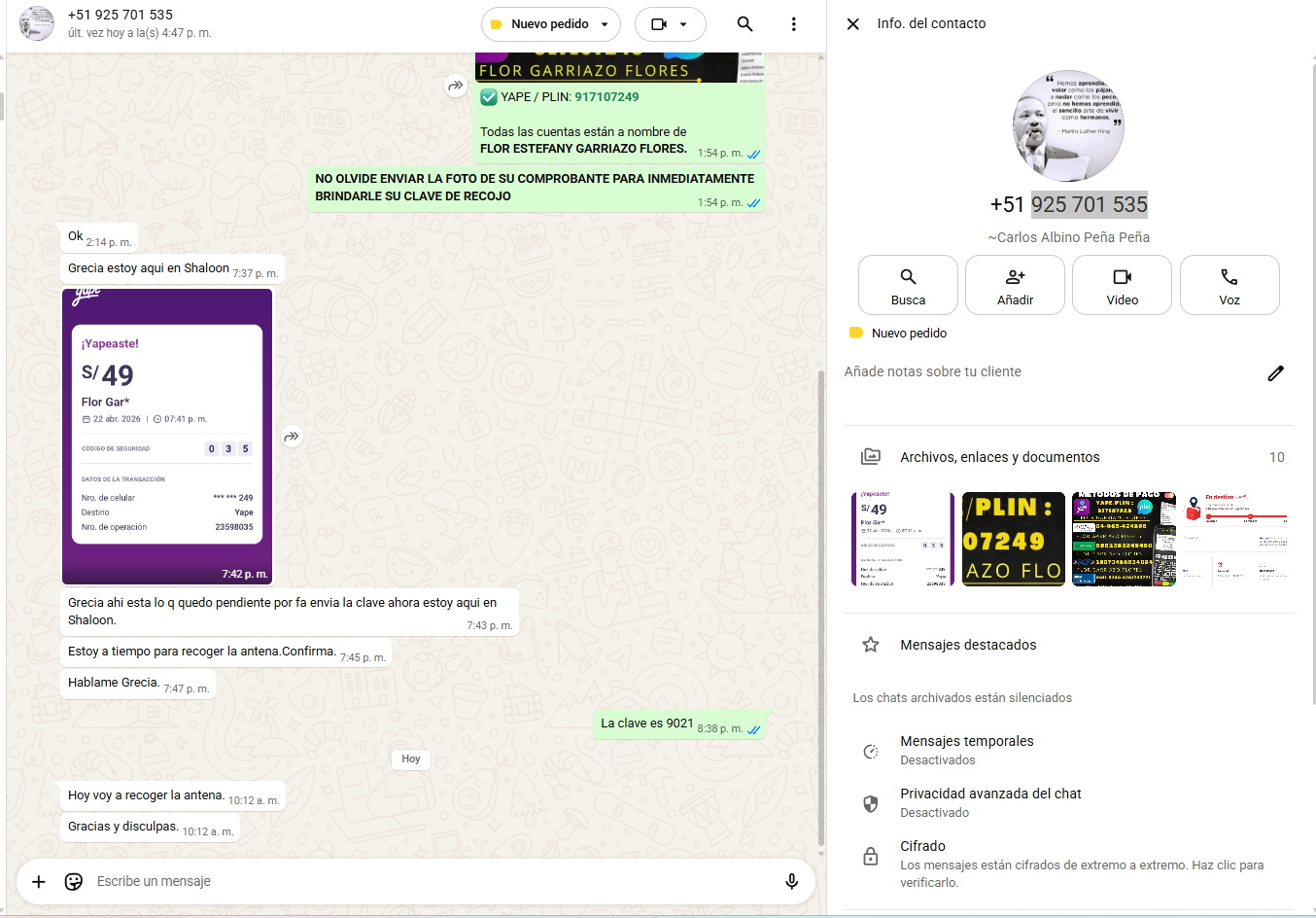The width and height of the screenshot is (1316, 918).
Task: Edit client notes with pencil icon
Action: click(1275, 372)
